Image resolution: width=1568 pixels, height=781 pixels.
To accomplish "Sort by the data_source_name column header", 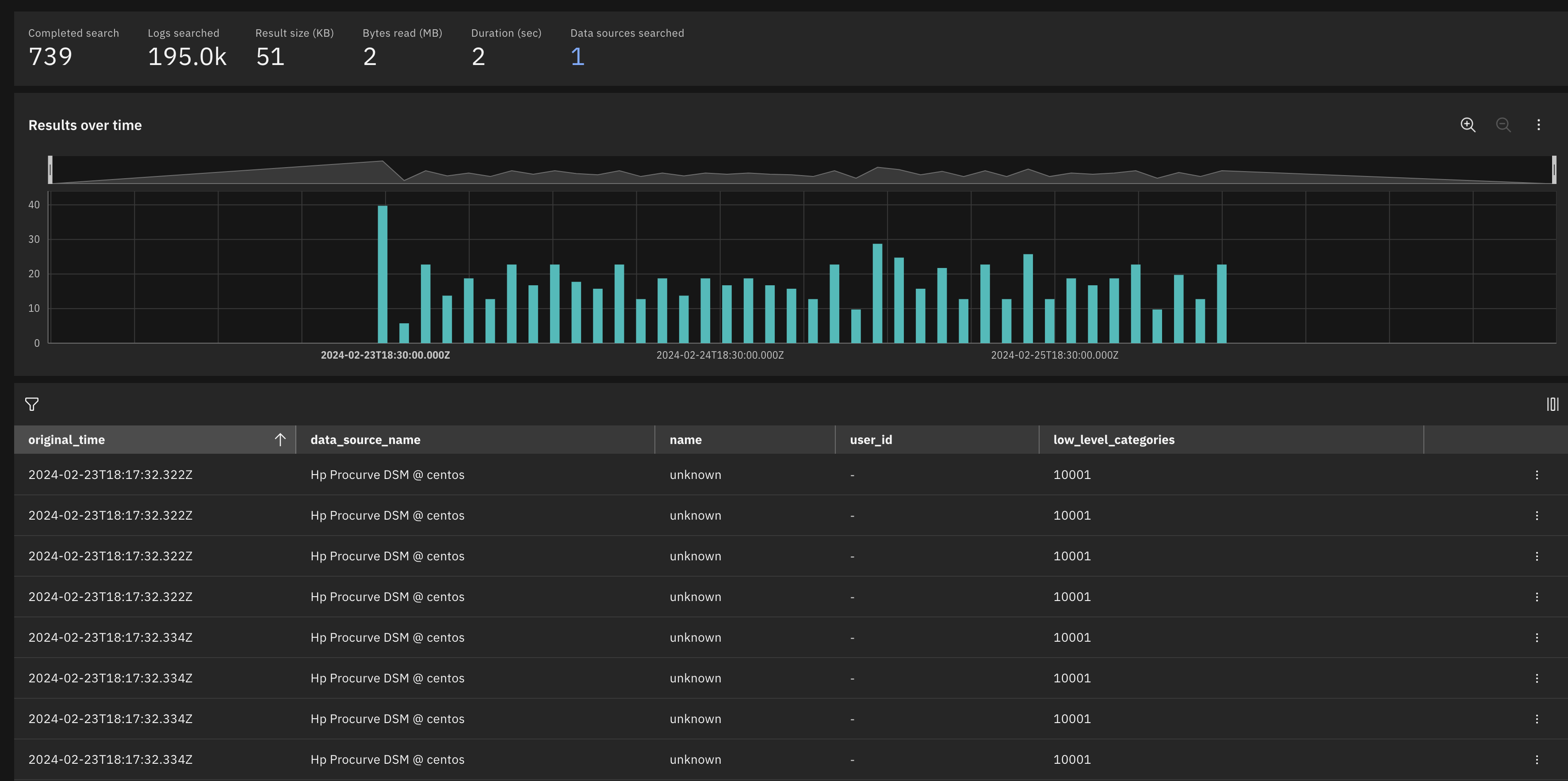I will 365,440.
